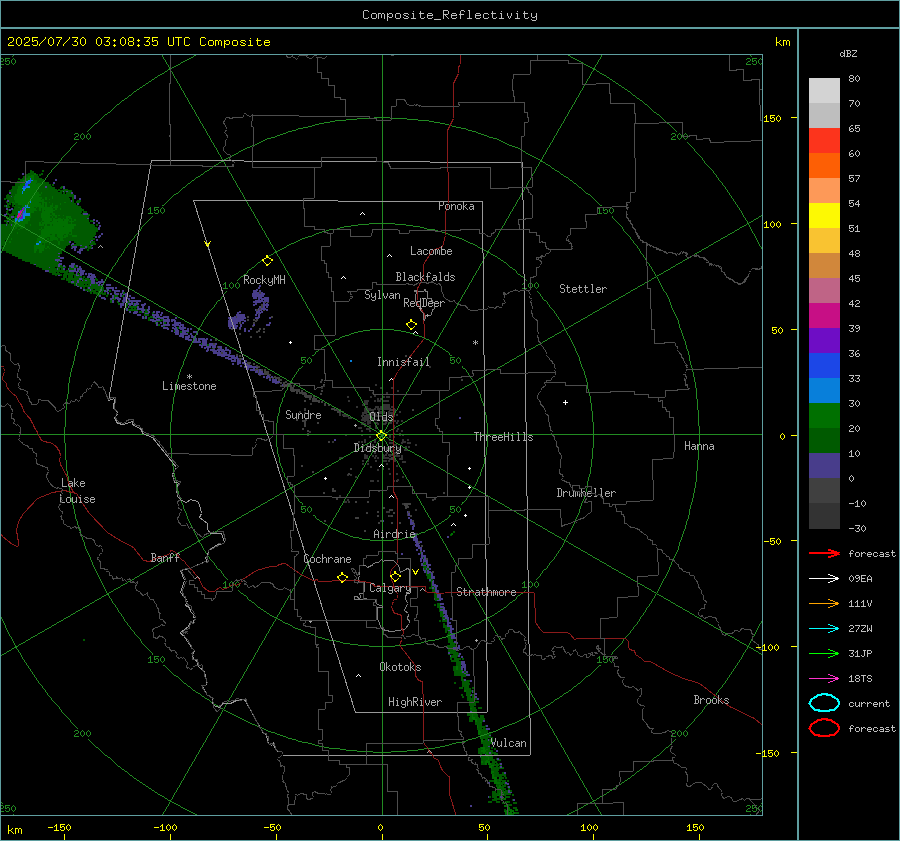900x841 pixels.
Task: Click the Airdrie city label
Action: pyautogui.click(x=394, y=534)
